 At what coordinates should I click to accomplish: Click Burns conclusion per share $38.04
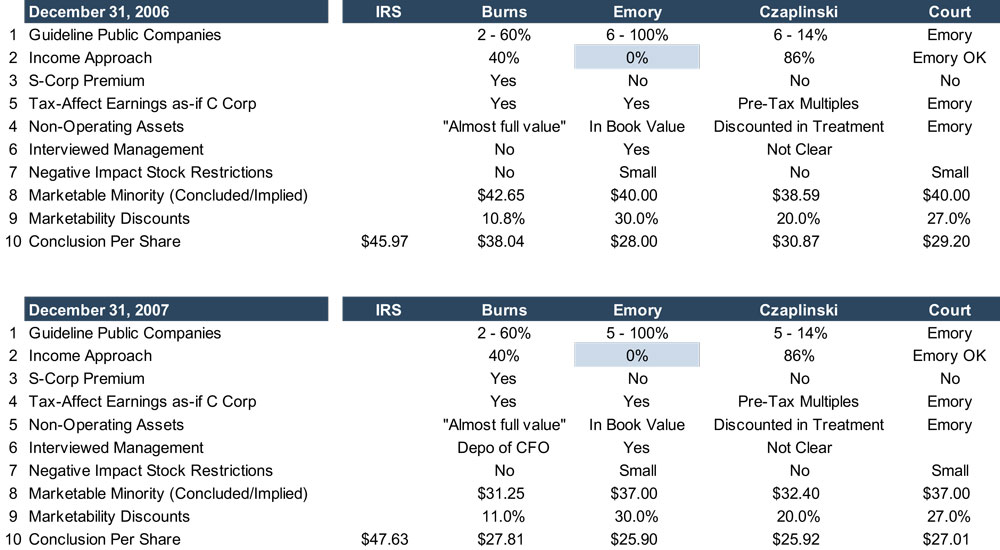503,241
